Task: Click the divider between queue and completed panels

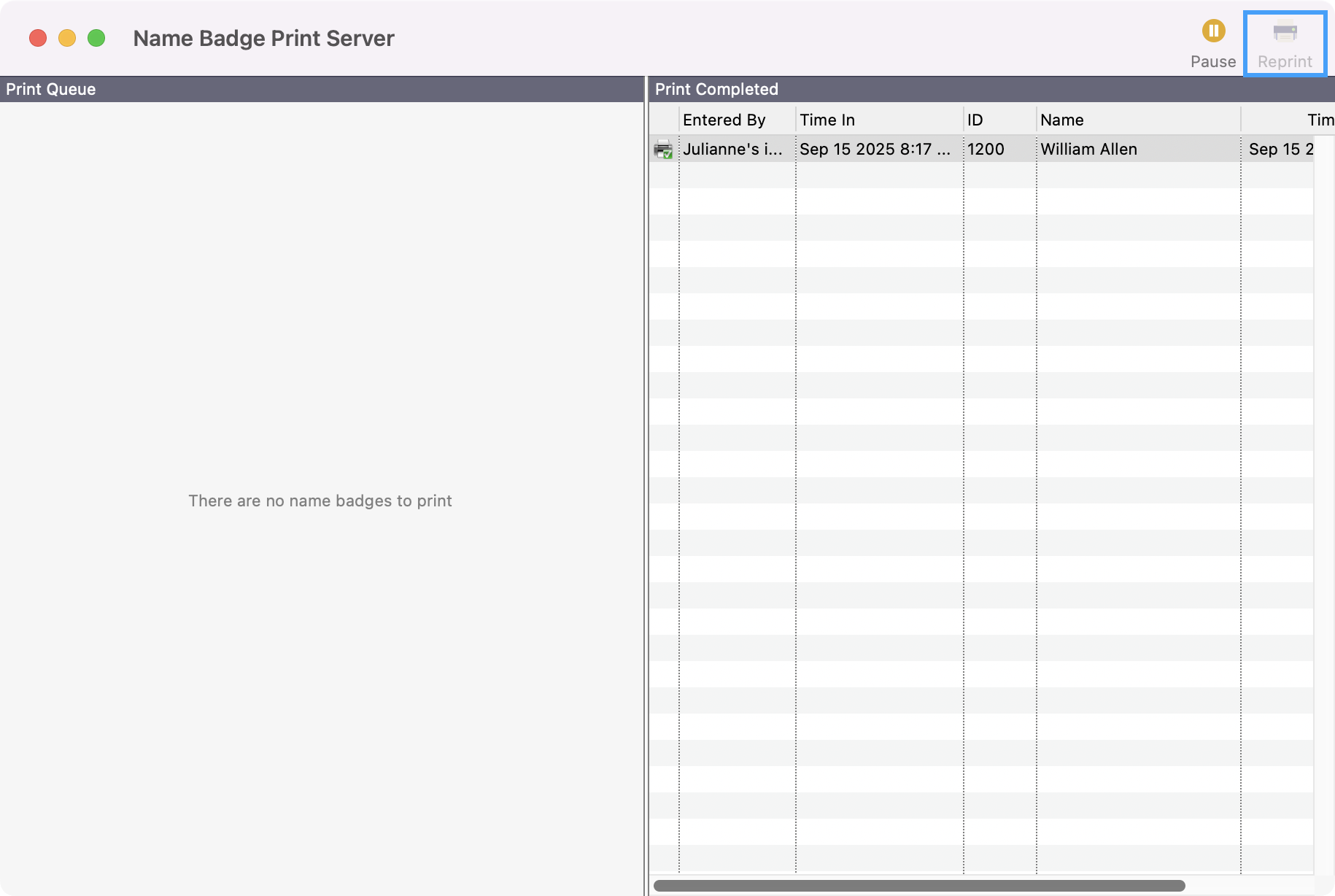Action: (646, 482)
